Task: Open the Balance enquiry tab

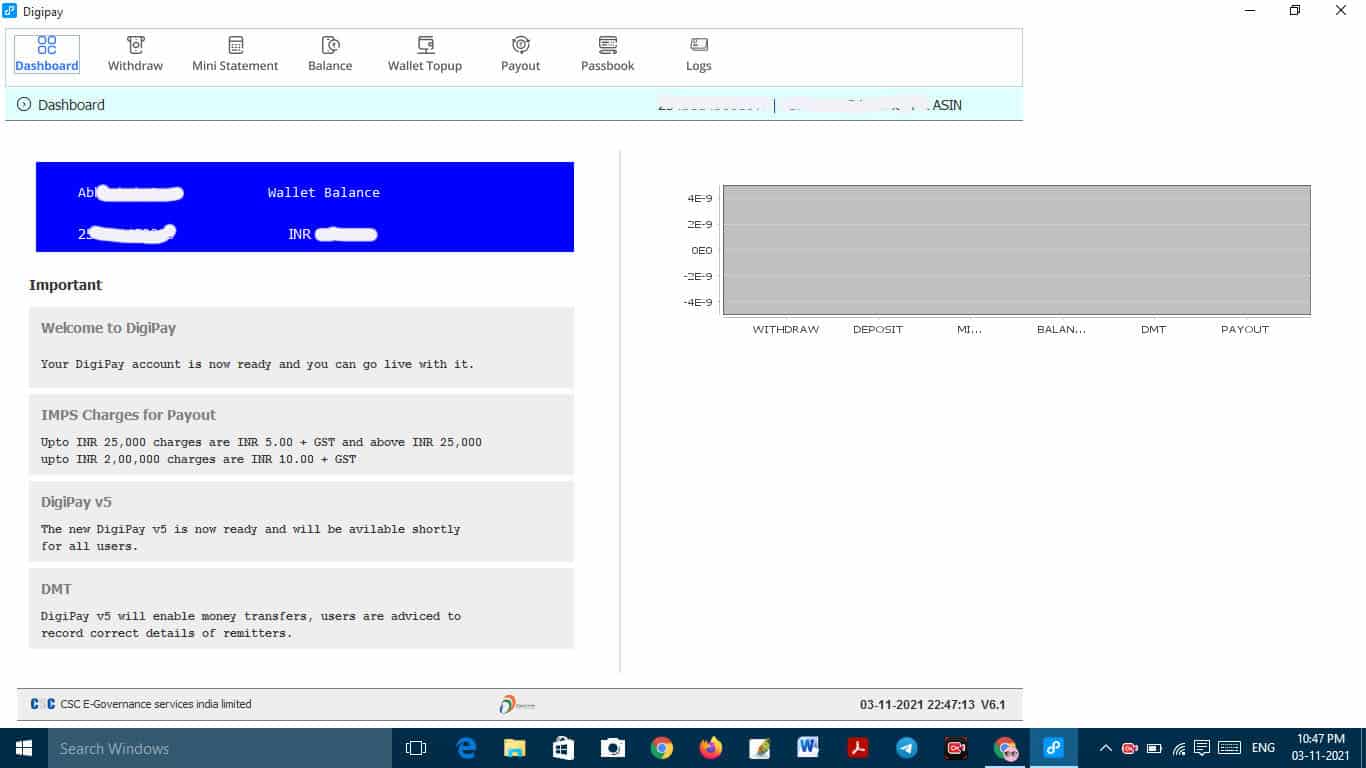Action: [x=330, y=54]
